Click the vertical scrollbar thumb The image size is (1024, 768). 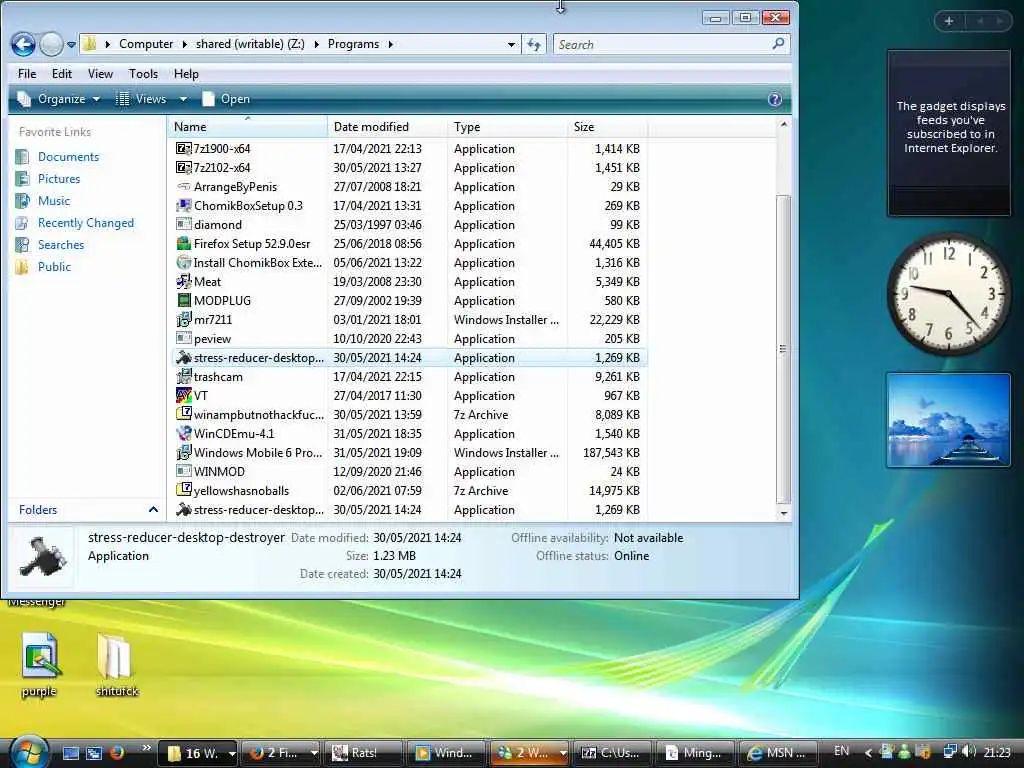784,349
